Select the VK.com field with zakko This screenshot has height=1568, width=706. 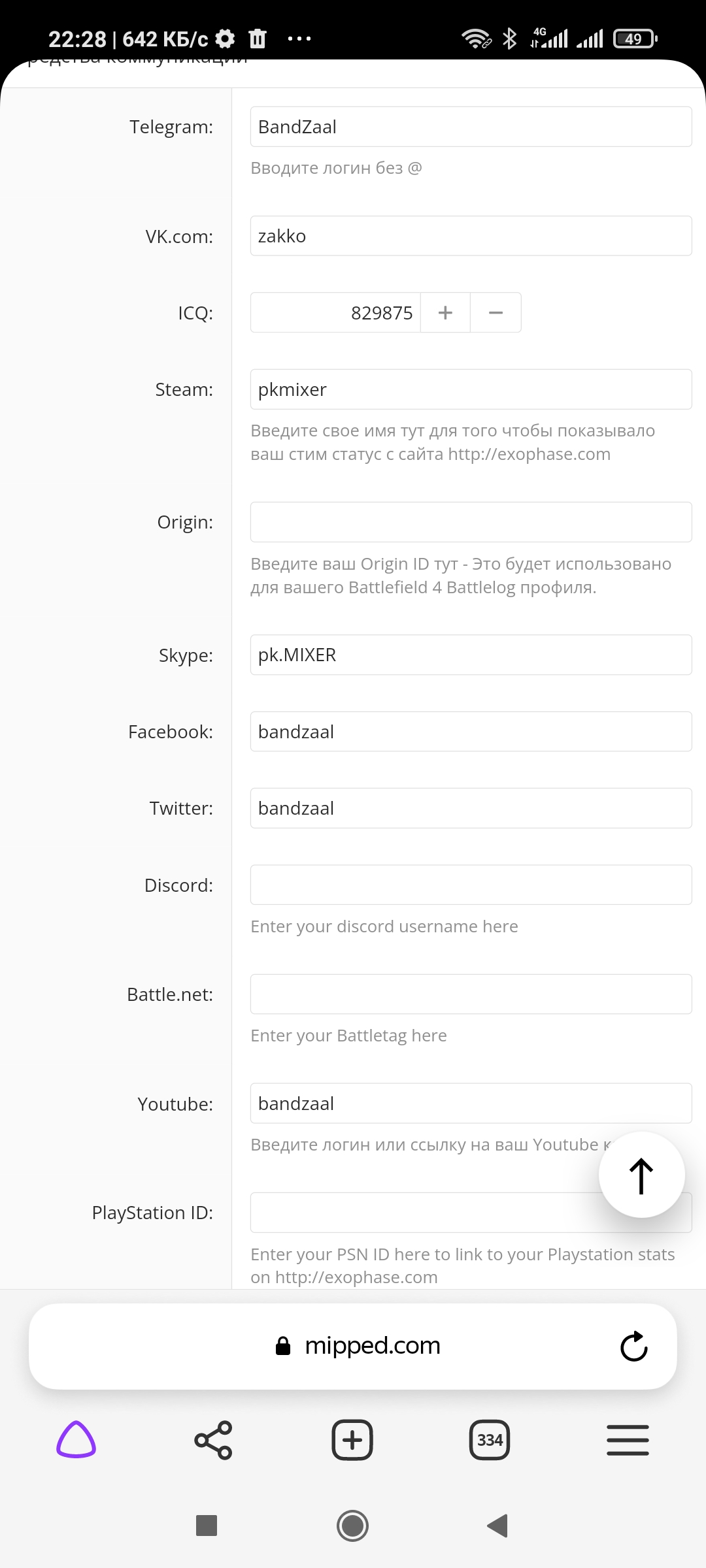[471, 236]
